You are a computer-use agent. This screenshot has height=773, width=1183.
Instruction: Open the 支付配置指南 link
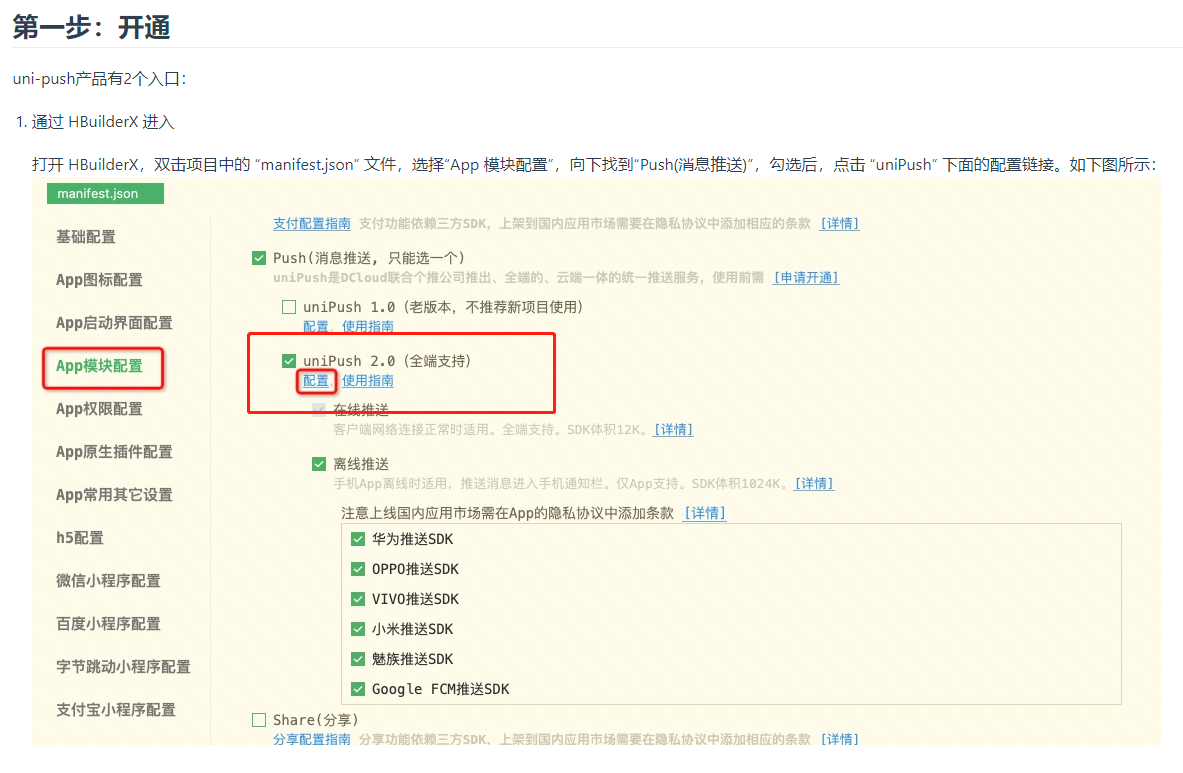pos(312,224)
